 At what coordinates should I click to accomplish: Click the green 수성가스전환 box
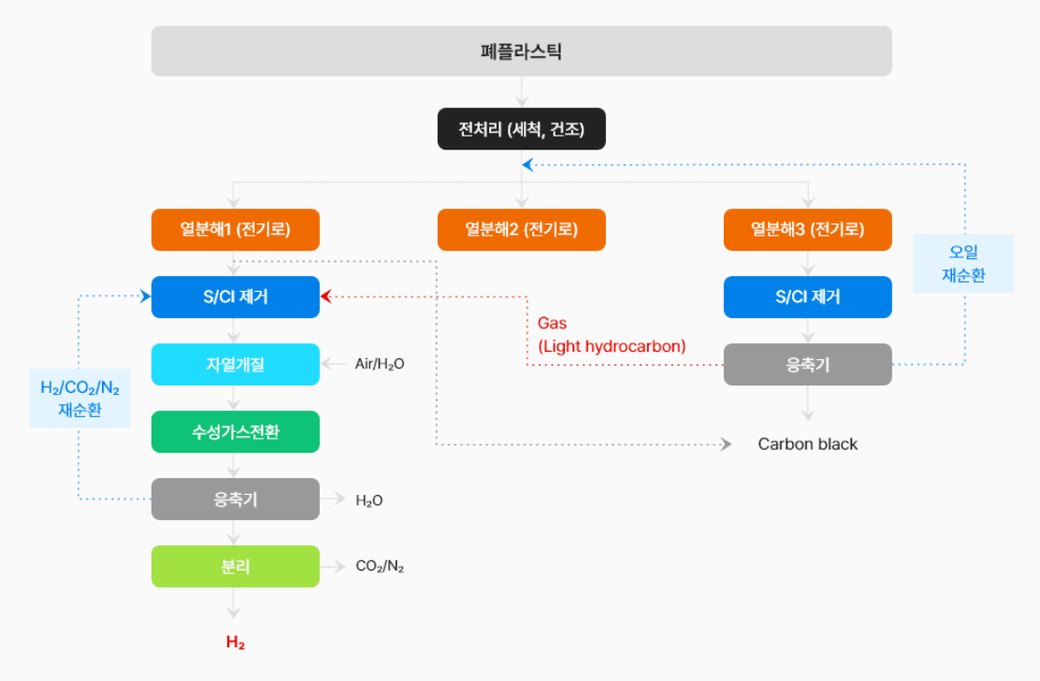(235, 432)
